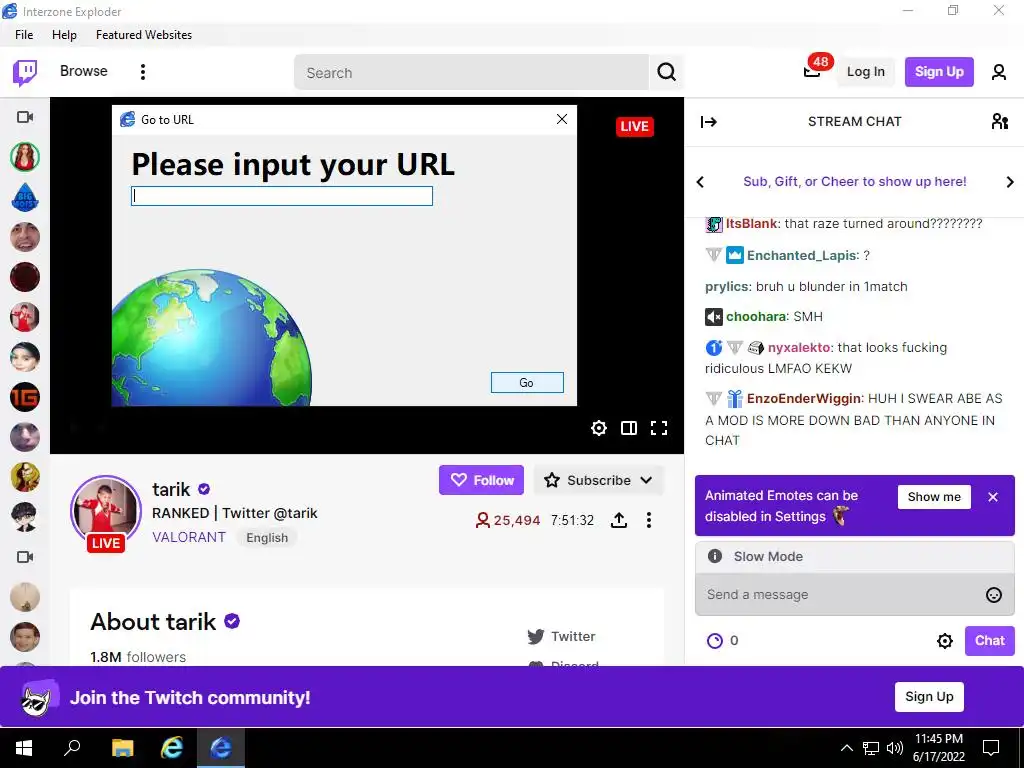The image size is (1024, 768).
Task: Collapse the stream chat panel
Action: (709, 121)
